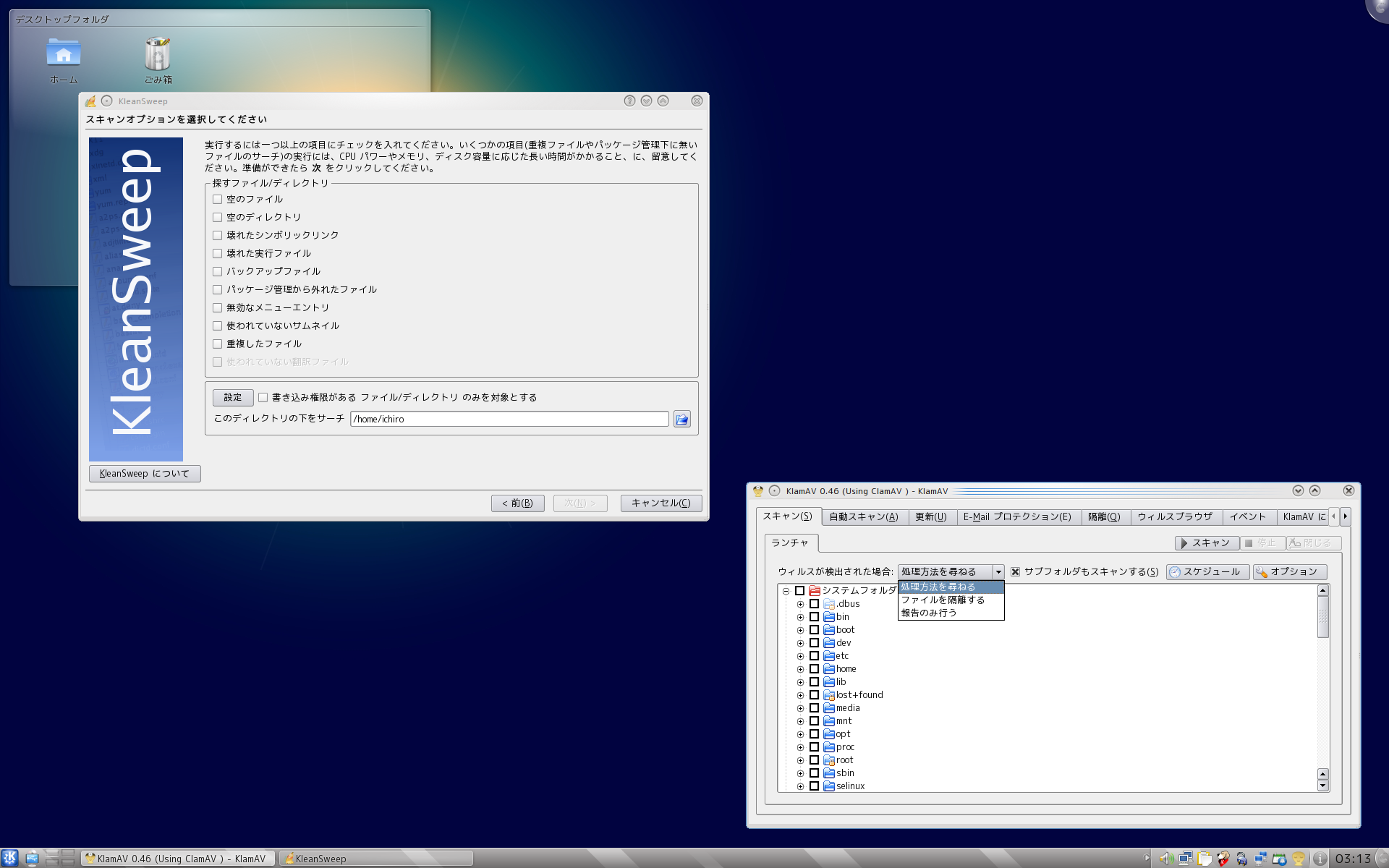This screenshot has width=1389, height=868.
Task: Open the Home folder icon on desktop
Action: point(64,61)
